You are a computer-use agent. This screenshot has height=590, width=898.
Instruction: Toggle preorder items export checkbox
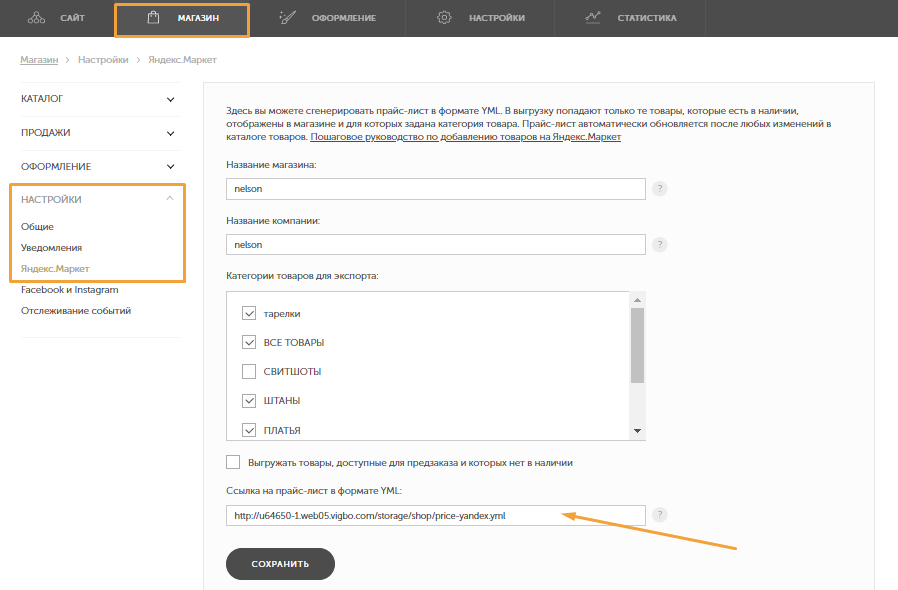click(x=234, y=462)
